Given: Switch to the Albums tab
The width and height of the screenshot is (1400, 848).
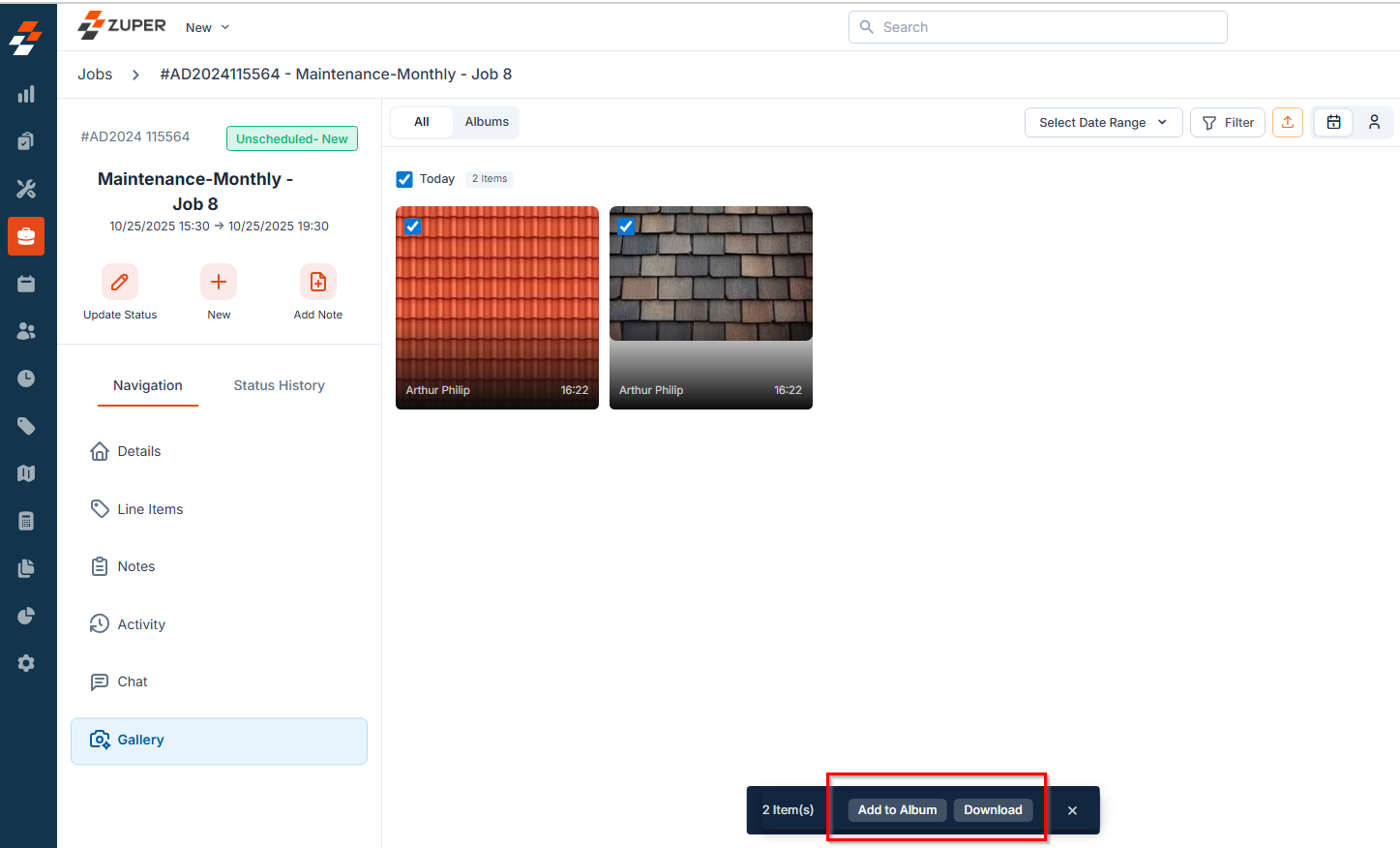Looking at the screenshot, I should click(x=487, y=122).
